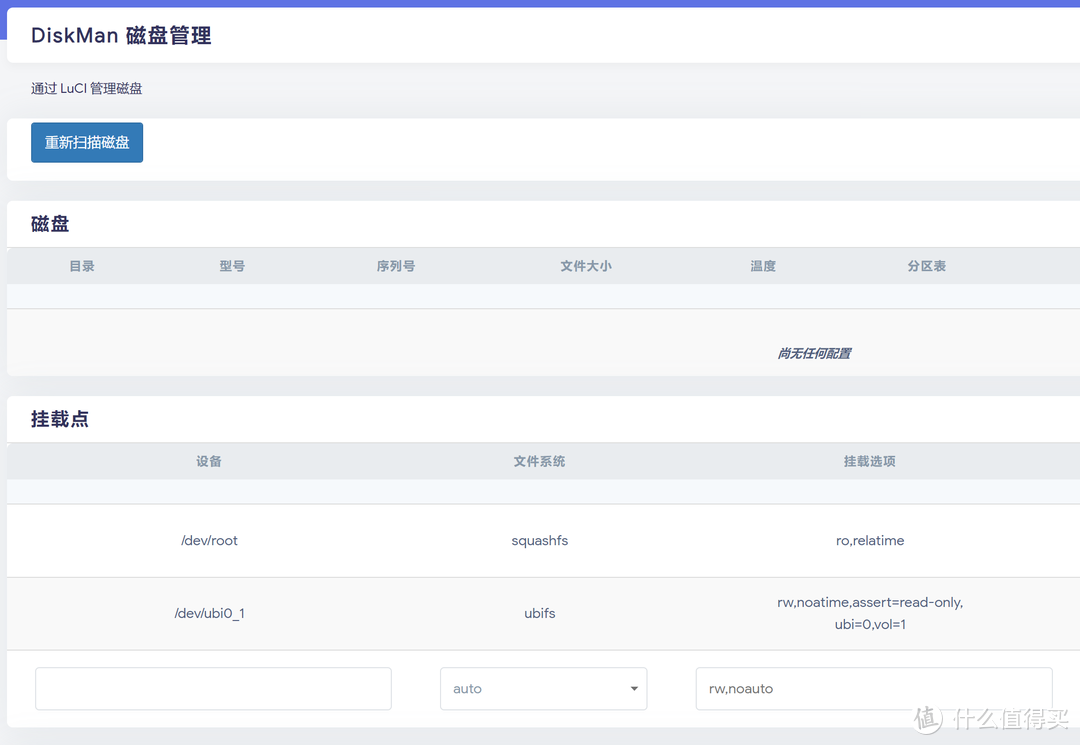The image size is (1080, 745).
Task: Select the 磁盘 section header
Action: click(x=50, y=223)
